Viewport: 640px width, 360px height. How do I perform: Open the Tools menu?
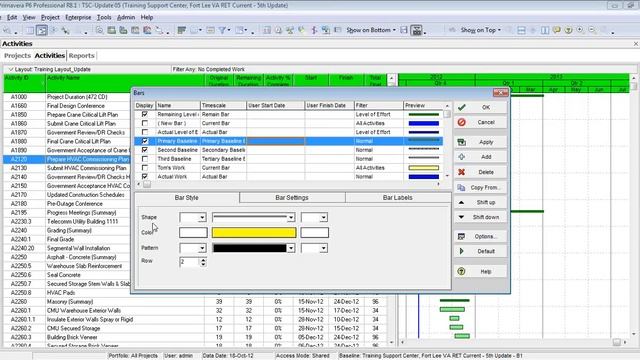(x=104, y=18)
